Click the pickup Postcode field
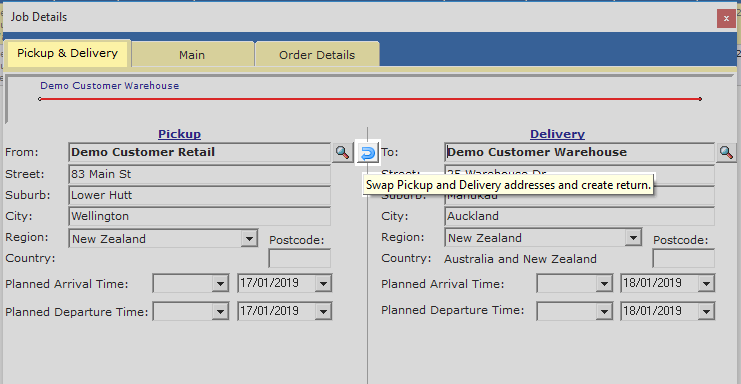Image resolution: width=741 pixels, height=384 pixels. point(300,258)
